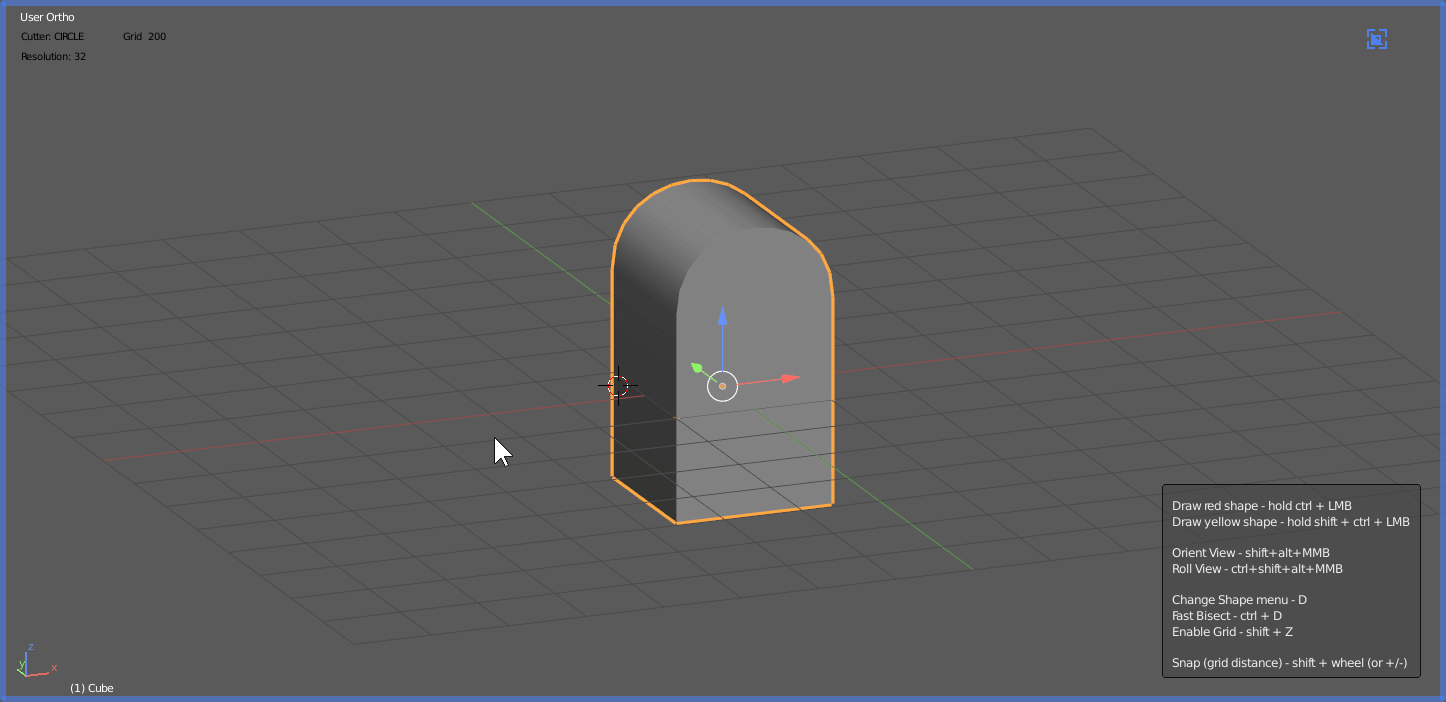This screenshot has width=1446, height=702.
Task: Click the blue fullscreen icon in the viewport corner
Action: [1377, 39]
